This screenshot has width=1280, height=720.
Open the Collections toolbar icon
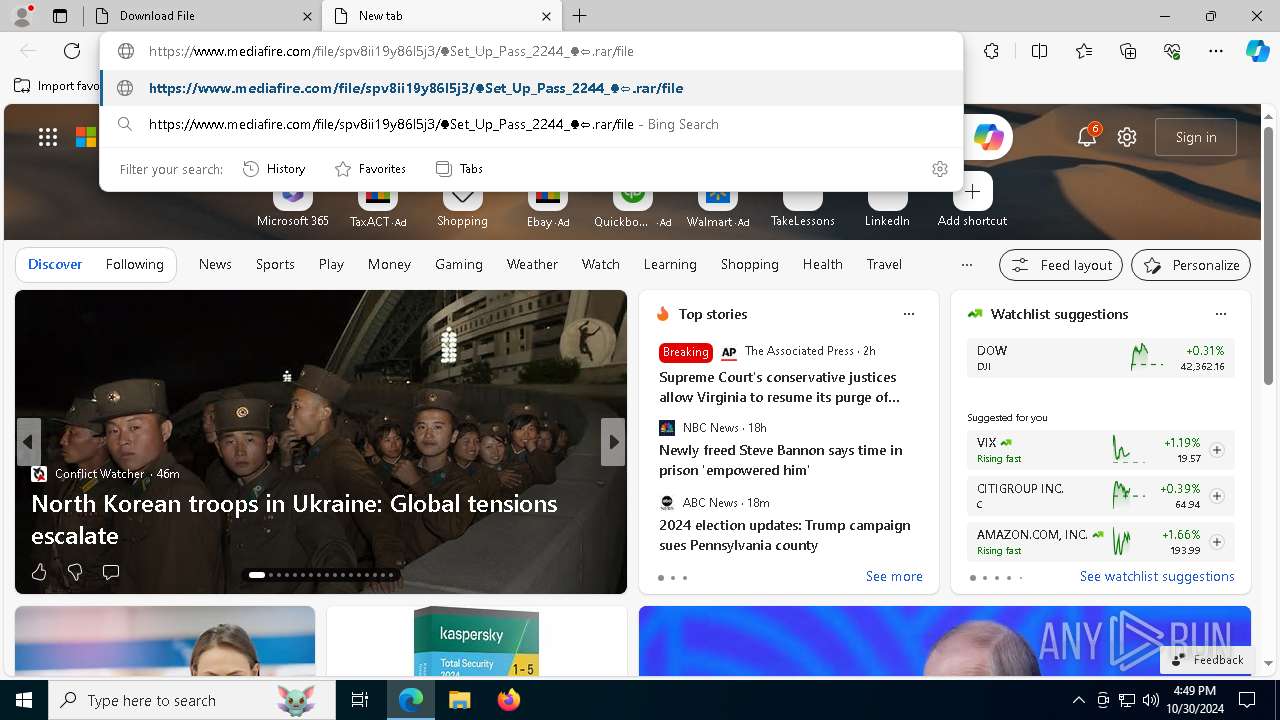(1128, 51)
